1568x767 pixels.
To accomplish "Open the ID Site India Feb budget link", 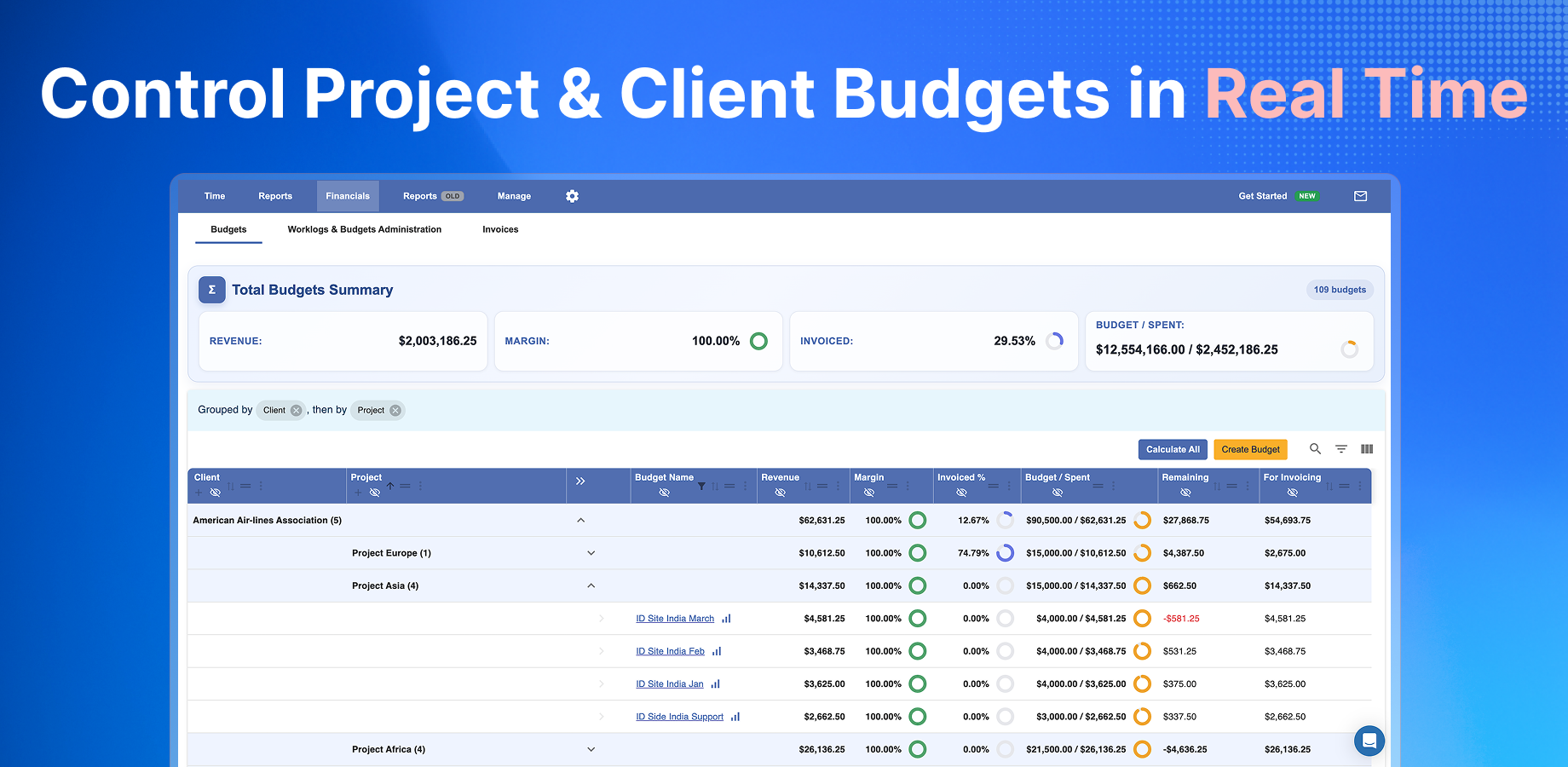I will pyautogui.click(x=670, y=650).
